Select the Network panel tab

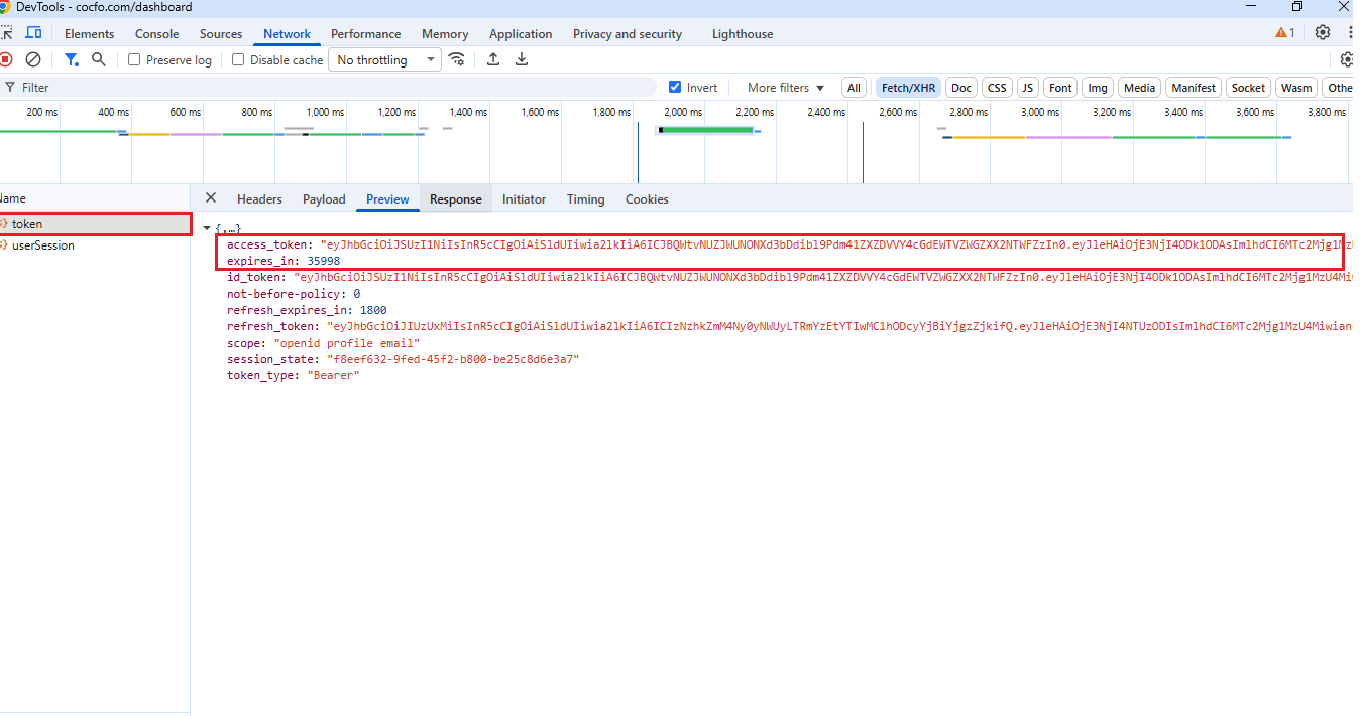click(x=287, y=34)
